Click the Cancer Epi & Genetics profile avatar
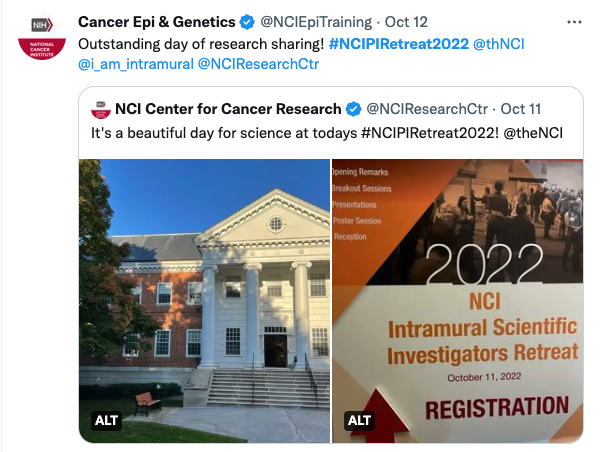The height and width of the screenshot is (452, 600). [42, 38]
